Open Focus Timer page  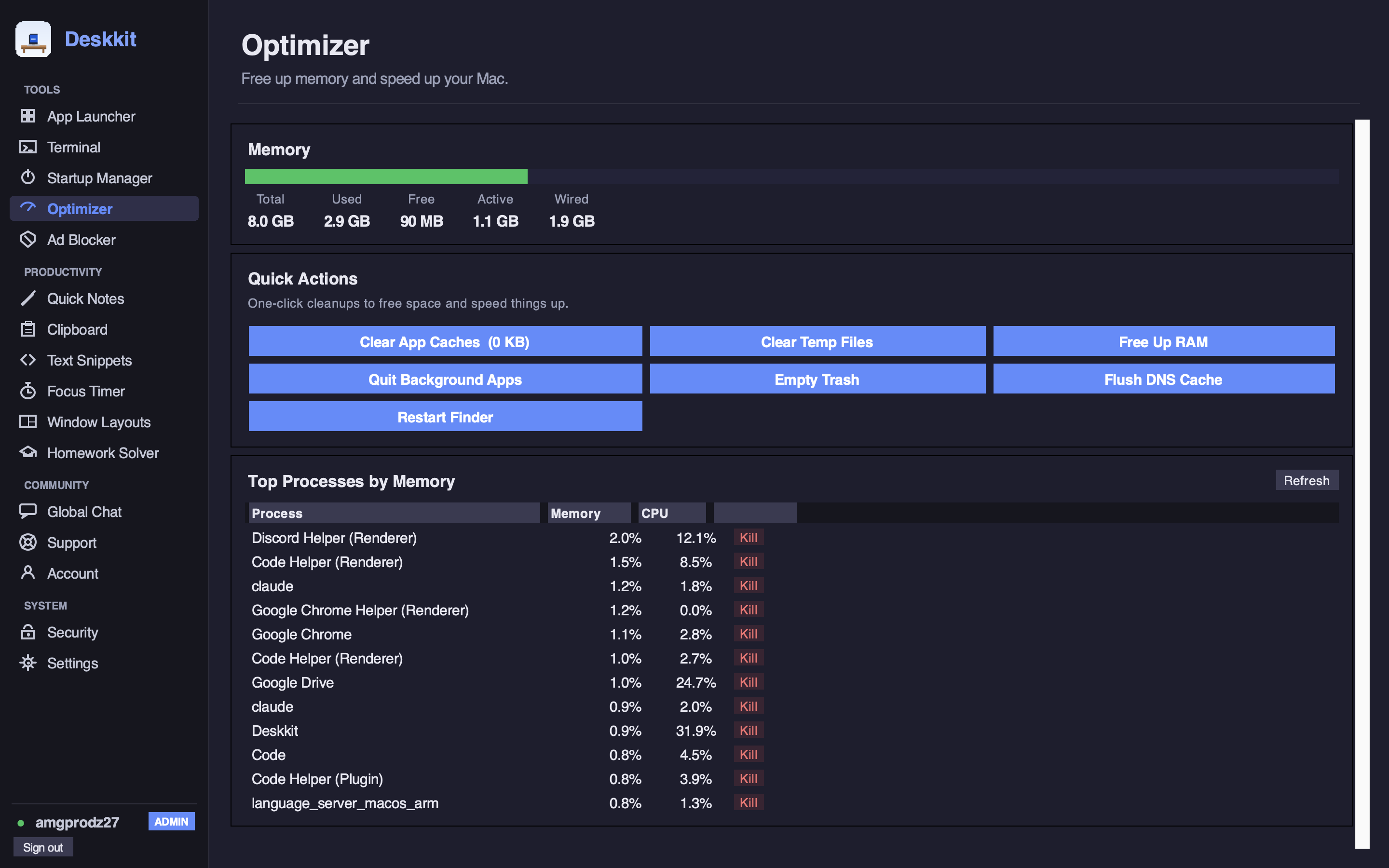click(104, 392)
